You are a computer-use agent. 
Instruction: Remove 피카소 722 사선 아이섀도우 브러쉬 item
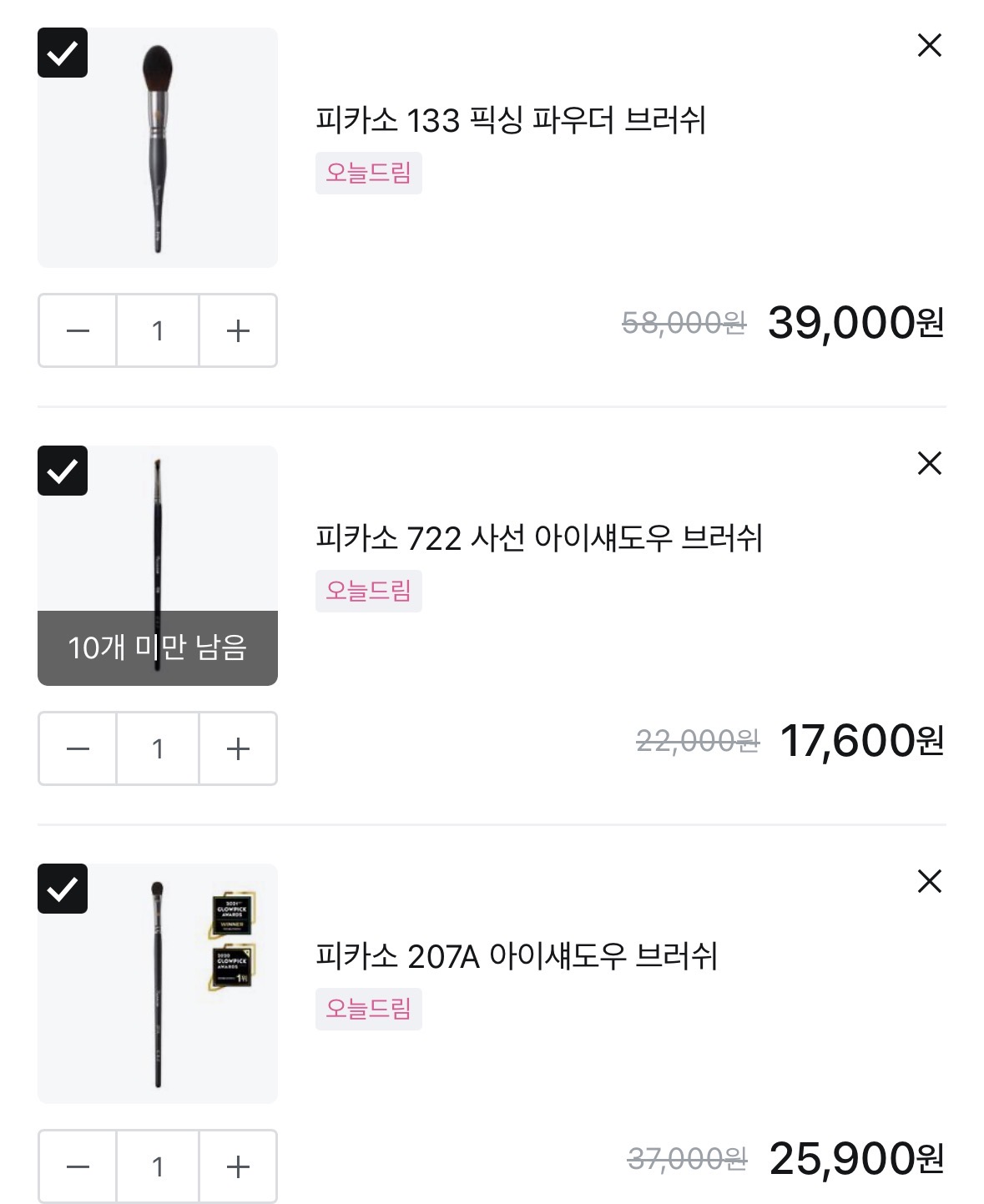[x=929, y=463]
